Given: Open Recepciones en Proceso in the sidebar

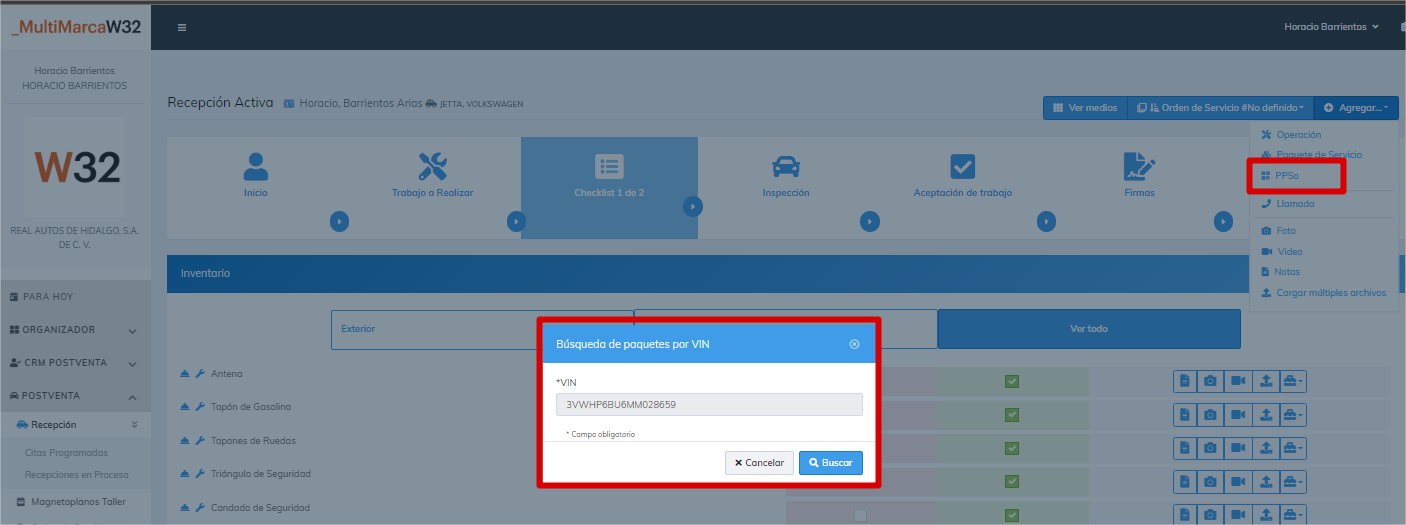Looking at the screenshot, I should click(x=76, y=475).
